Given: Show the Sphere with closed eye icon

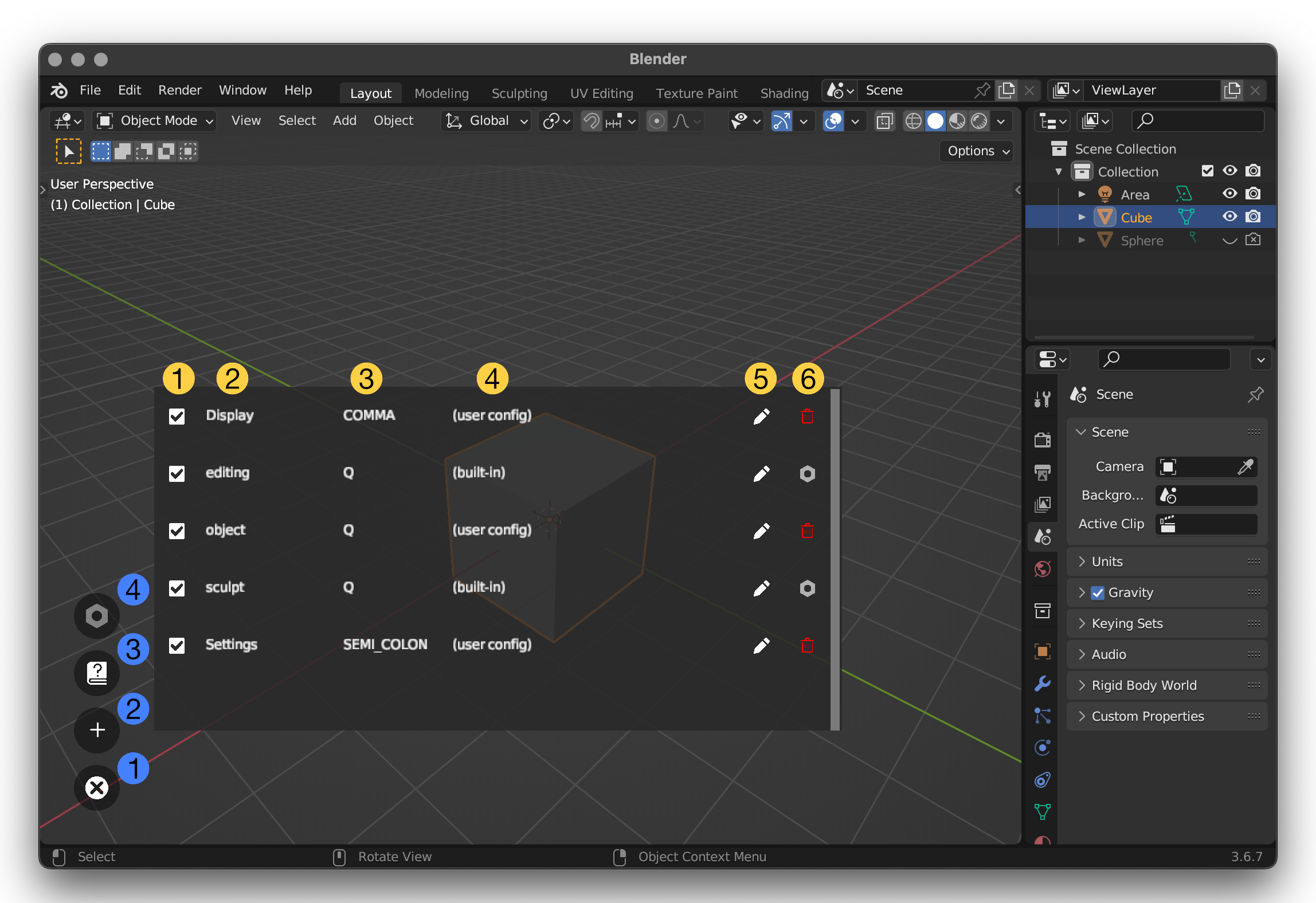Looking at the screenshot, I should (1229, 240).
